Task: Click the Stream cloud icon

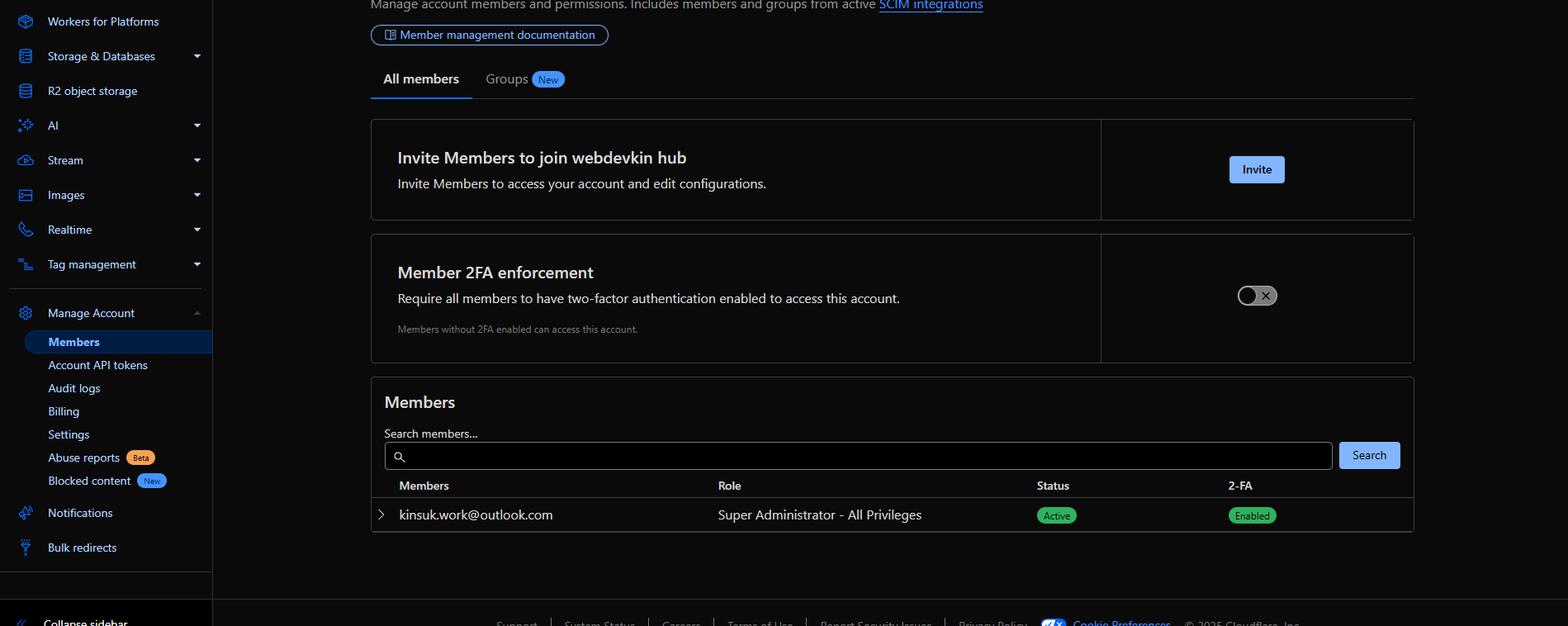Action: click(x=26, y=160)
